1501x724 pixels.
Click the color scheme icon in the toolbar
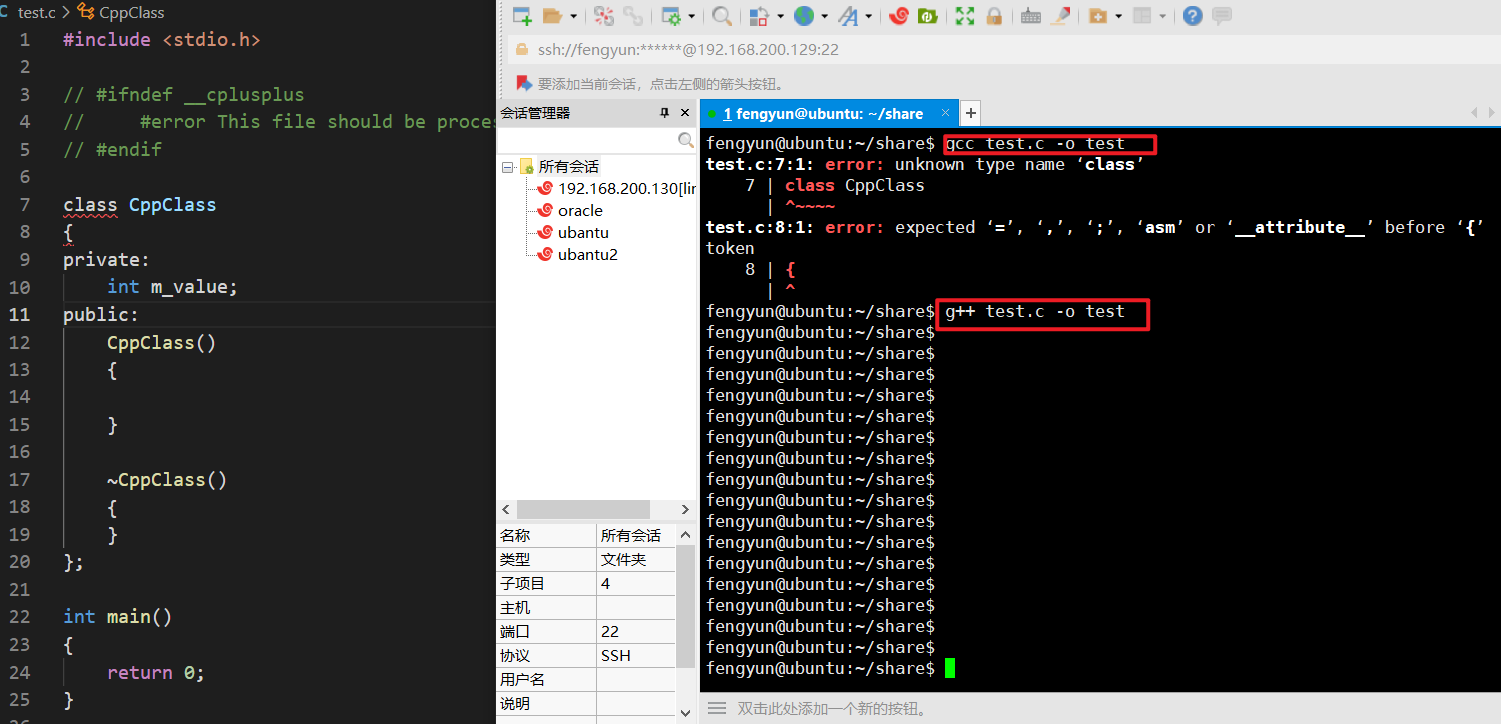(x=758, y=16)
